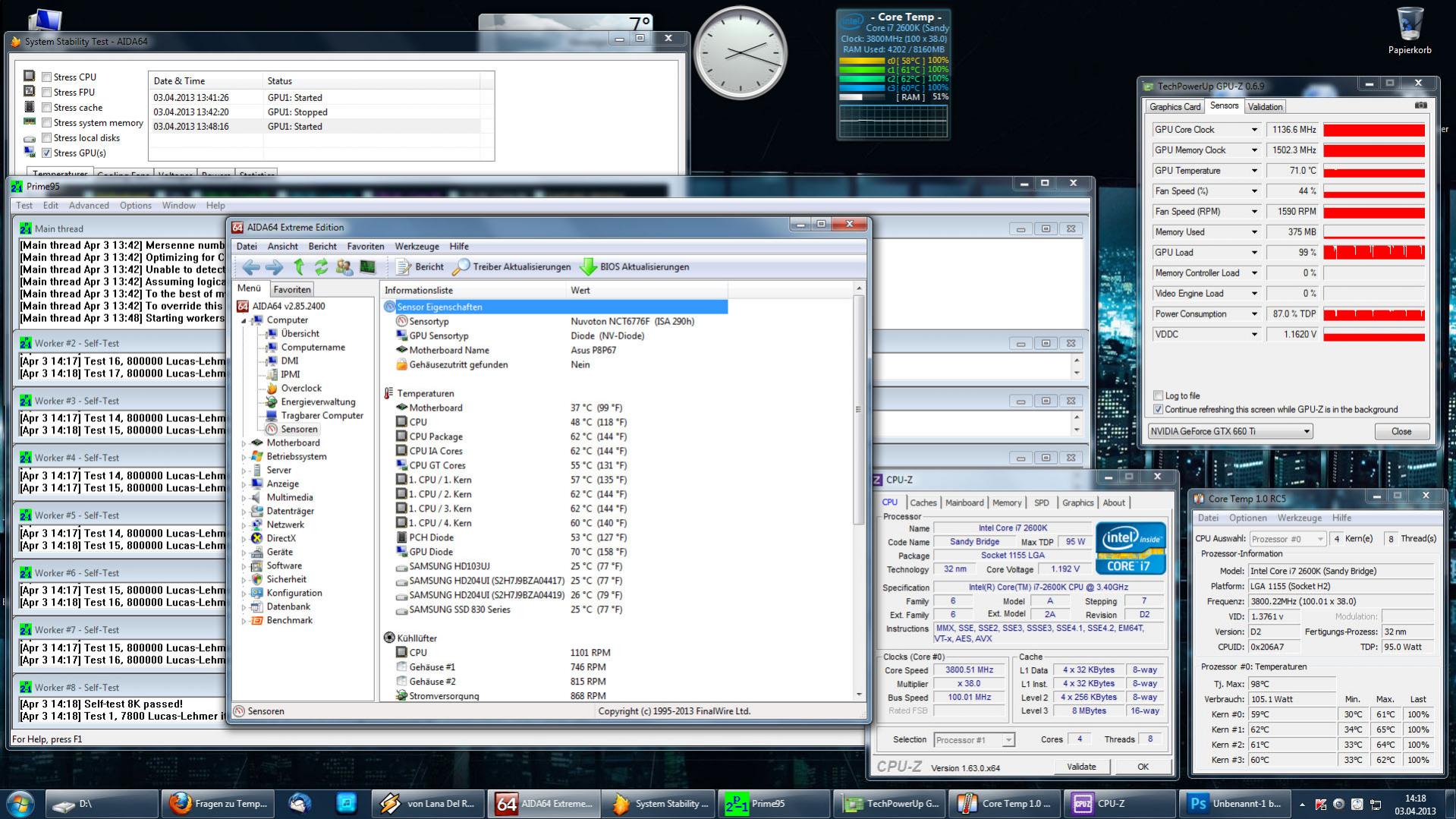Click the taskbar clock showing 14:18
This screenshot has height=819, width=1456.
click(x=1414, y=804)
